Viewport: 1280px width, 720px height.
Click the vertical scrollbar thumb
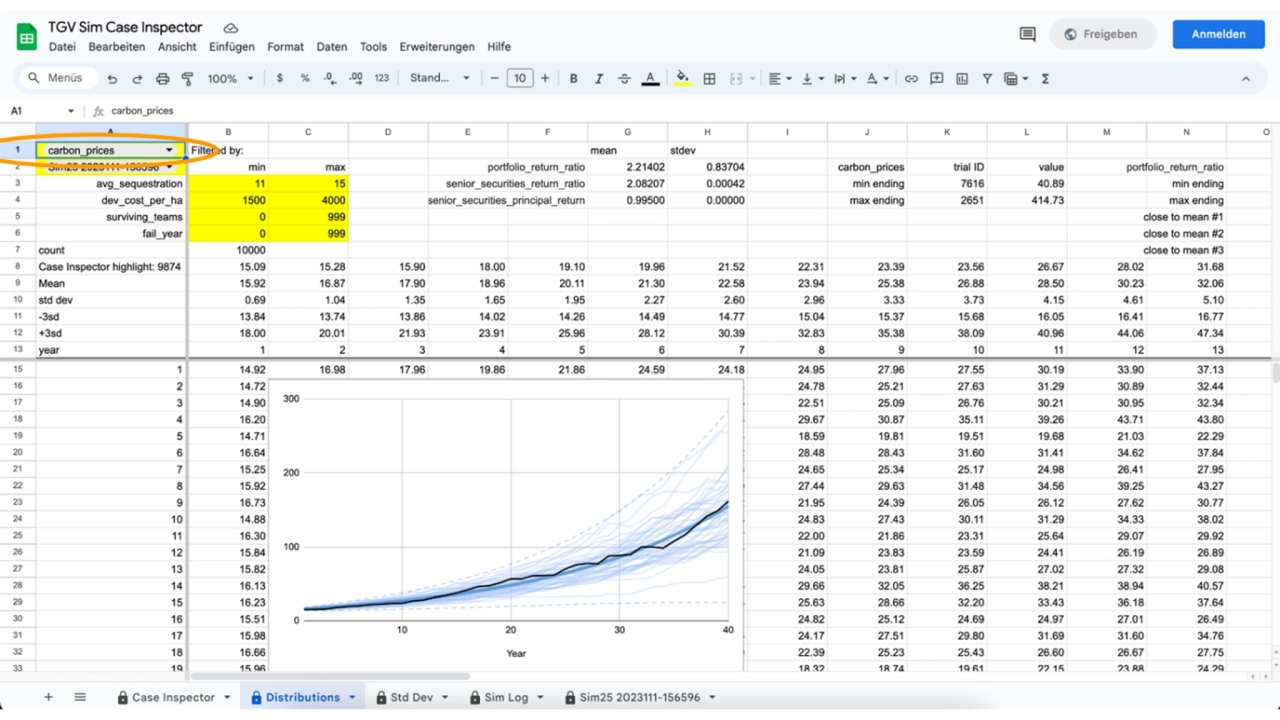[x=1275, y=372]
